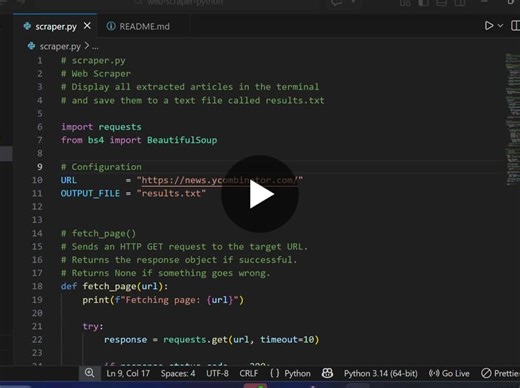Start Go Live server
520x388 pixels.
pos(449,373)
